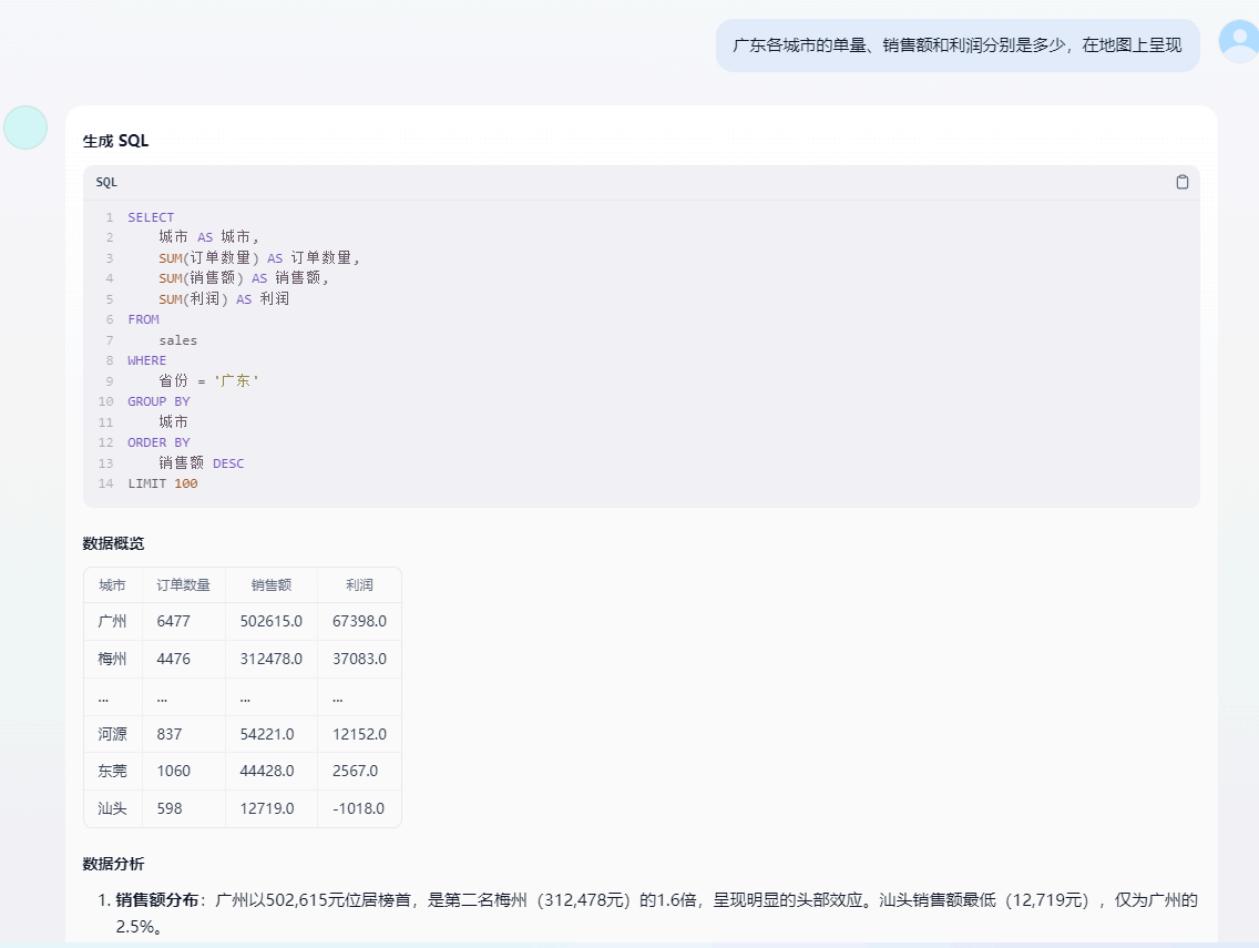Select the user question message bubble
Viewport: 1259px width, 948px height.
click(x=957, y=46)
